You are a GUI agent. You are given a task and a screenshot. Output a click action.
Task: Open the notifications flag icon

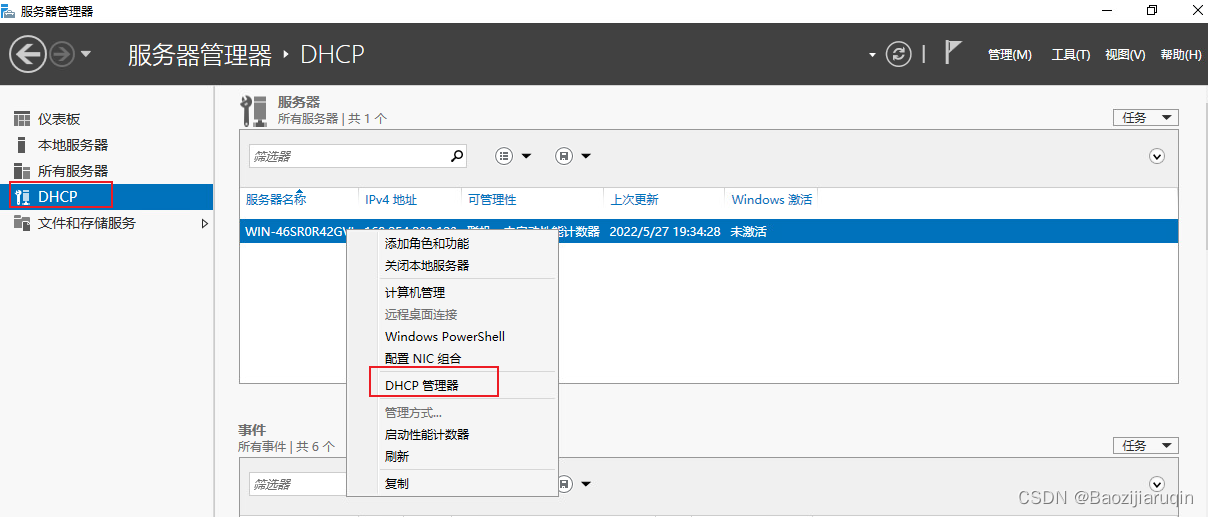point(952,53)
